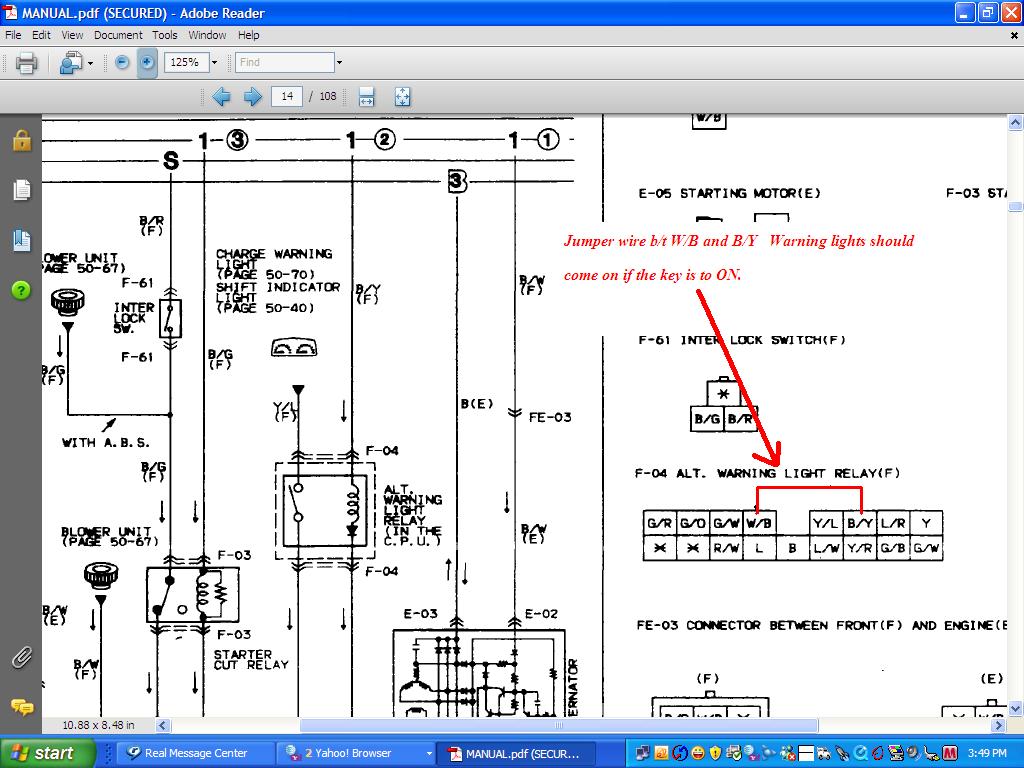This screenshot has width=1024, height=768.
Task: Click the Zoom Out minus button
Action: click(x=122, y=62)
